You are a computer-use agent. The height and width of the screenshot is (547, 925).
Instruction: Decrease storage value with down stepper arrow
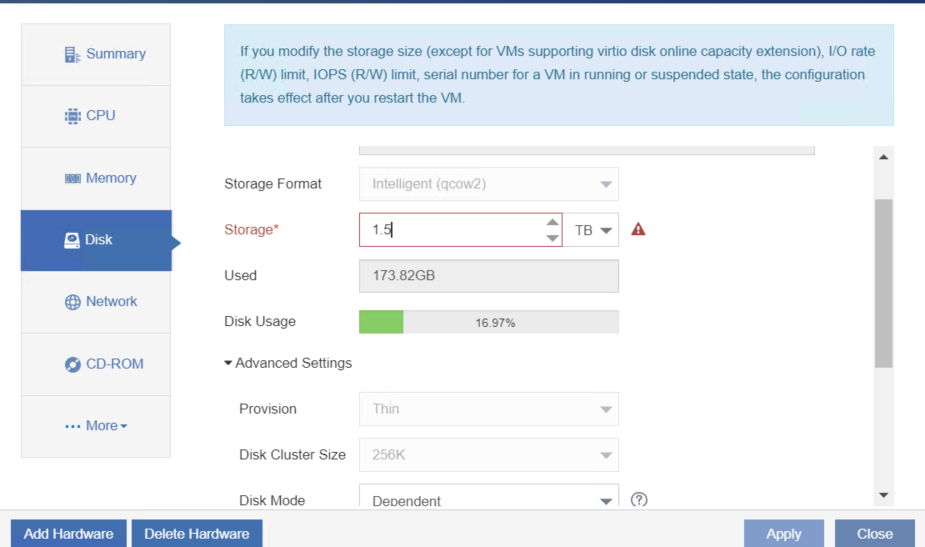point(552,238)
